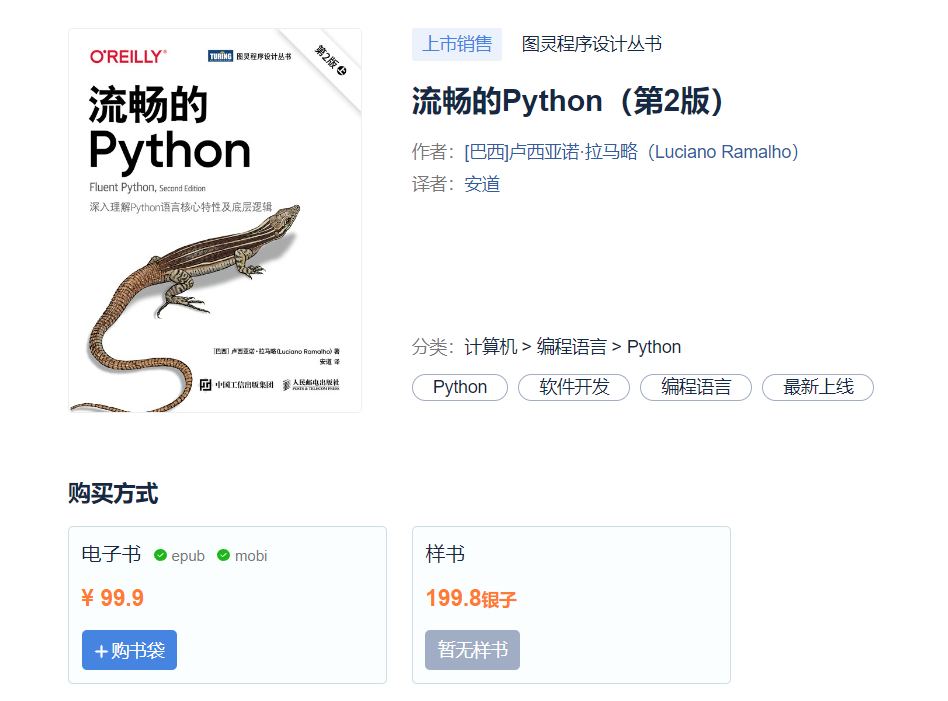Click the O'REILLY logo on cover
This screenshot has width=948, height=701.
pyautogui.click(x=128, y=57)
